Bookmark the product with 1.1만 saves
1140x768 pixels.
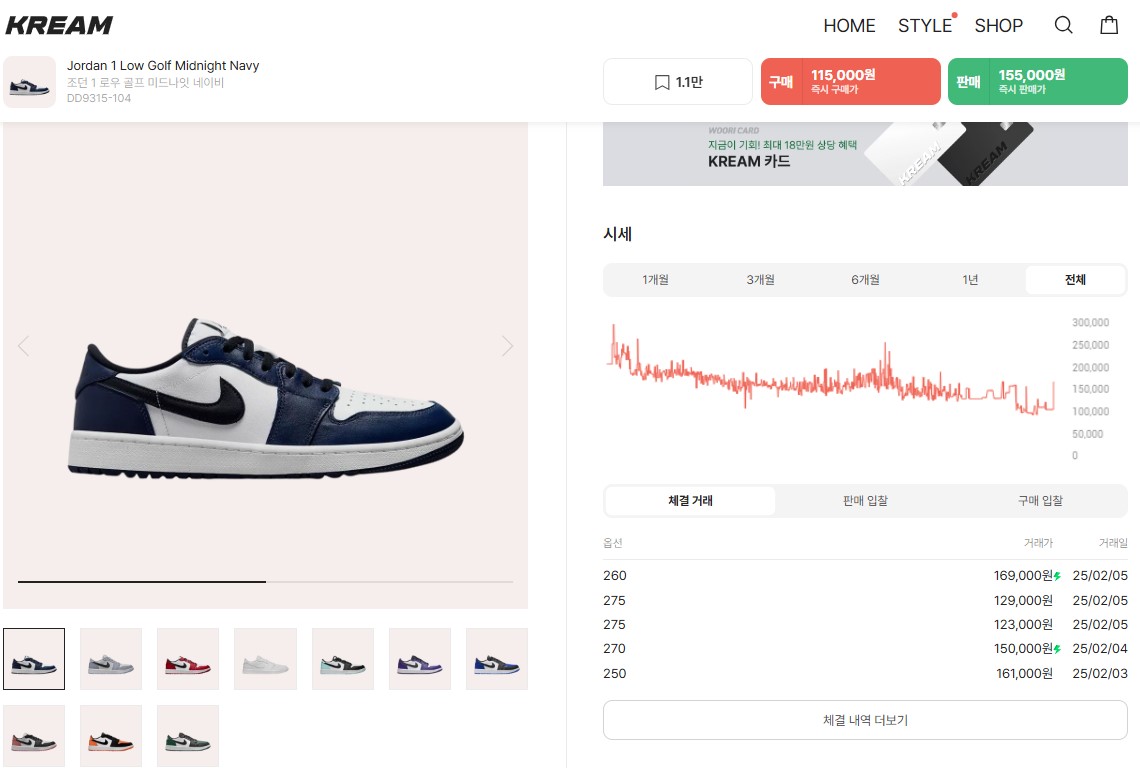coord(678,81)
